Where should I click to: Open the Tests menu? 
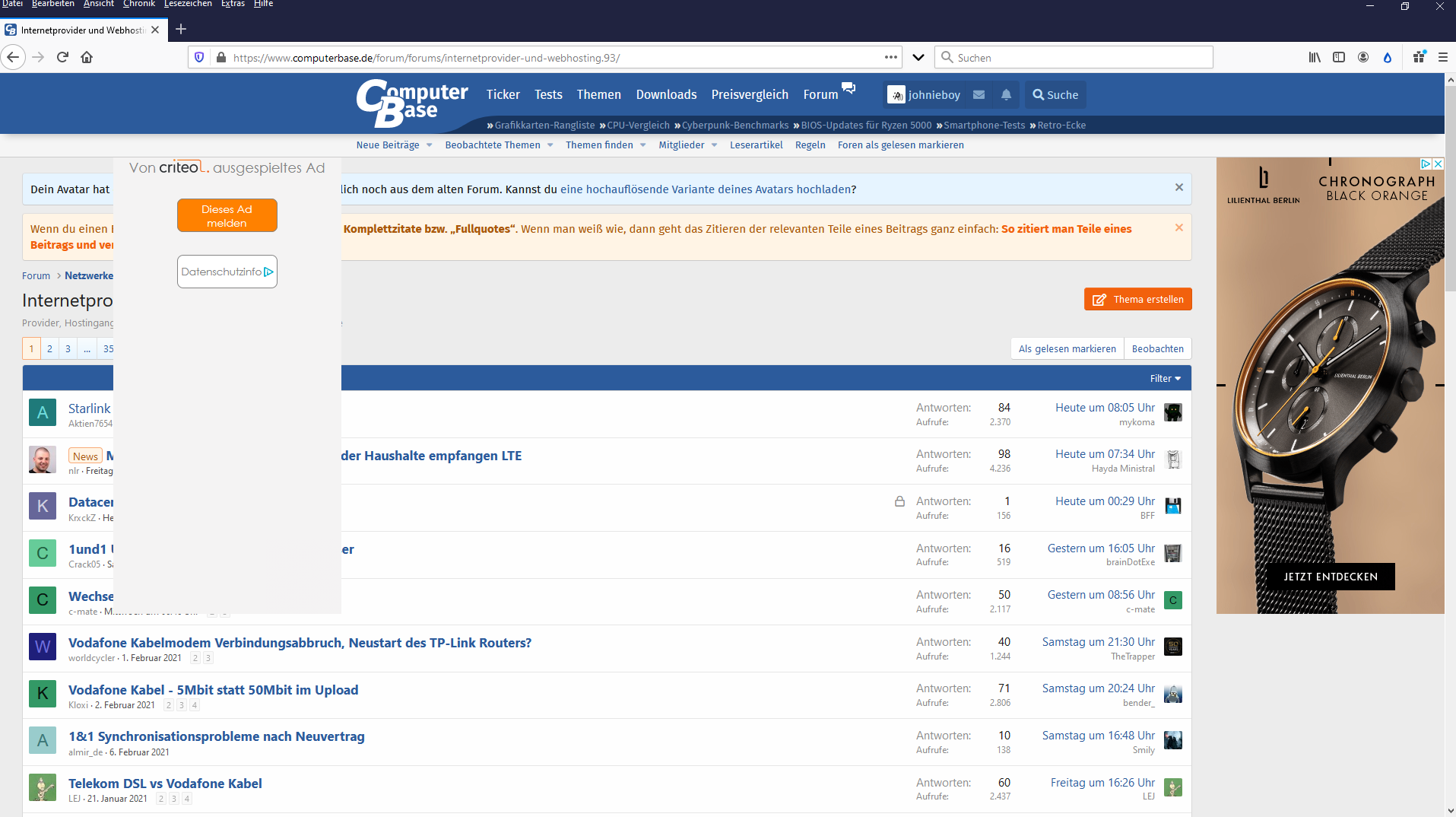[x=548, y=94]
